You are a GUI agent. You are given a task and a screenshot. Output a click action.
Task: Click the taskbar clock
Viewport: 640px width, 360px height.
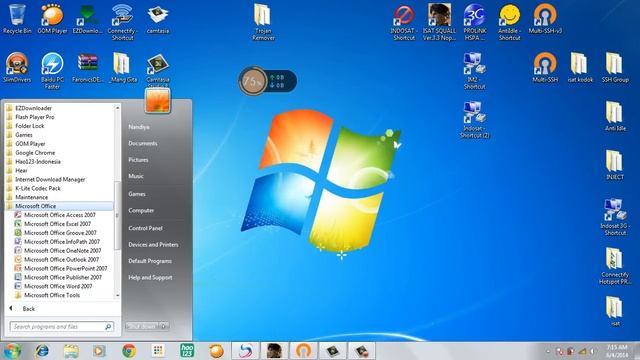[617, 351]
